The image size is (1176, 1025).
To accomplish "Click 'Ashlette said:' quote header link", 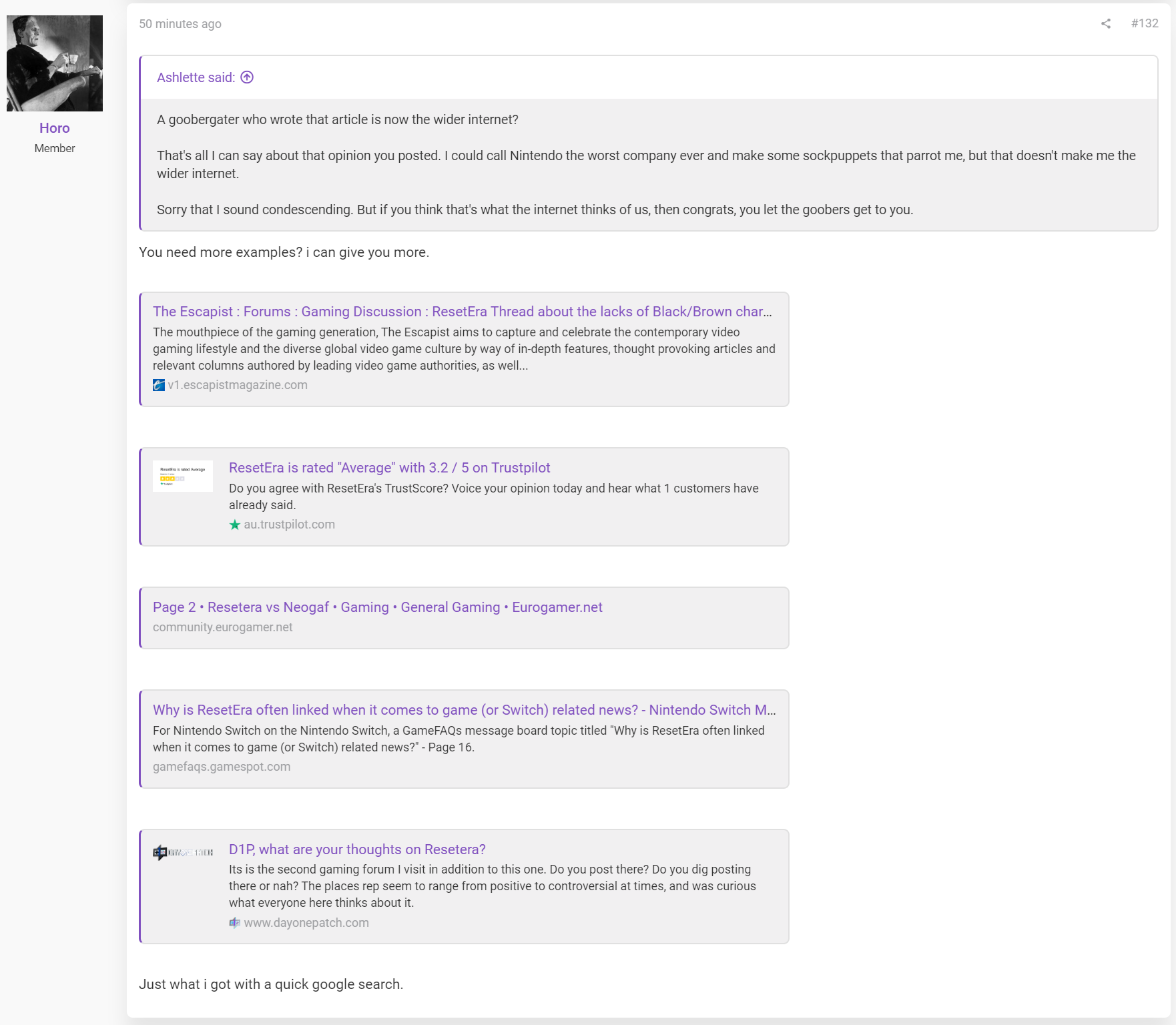I will [x=196, y=77].
